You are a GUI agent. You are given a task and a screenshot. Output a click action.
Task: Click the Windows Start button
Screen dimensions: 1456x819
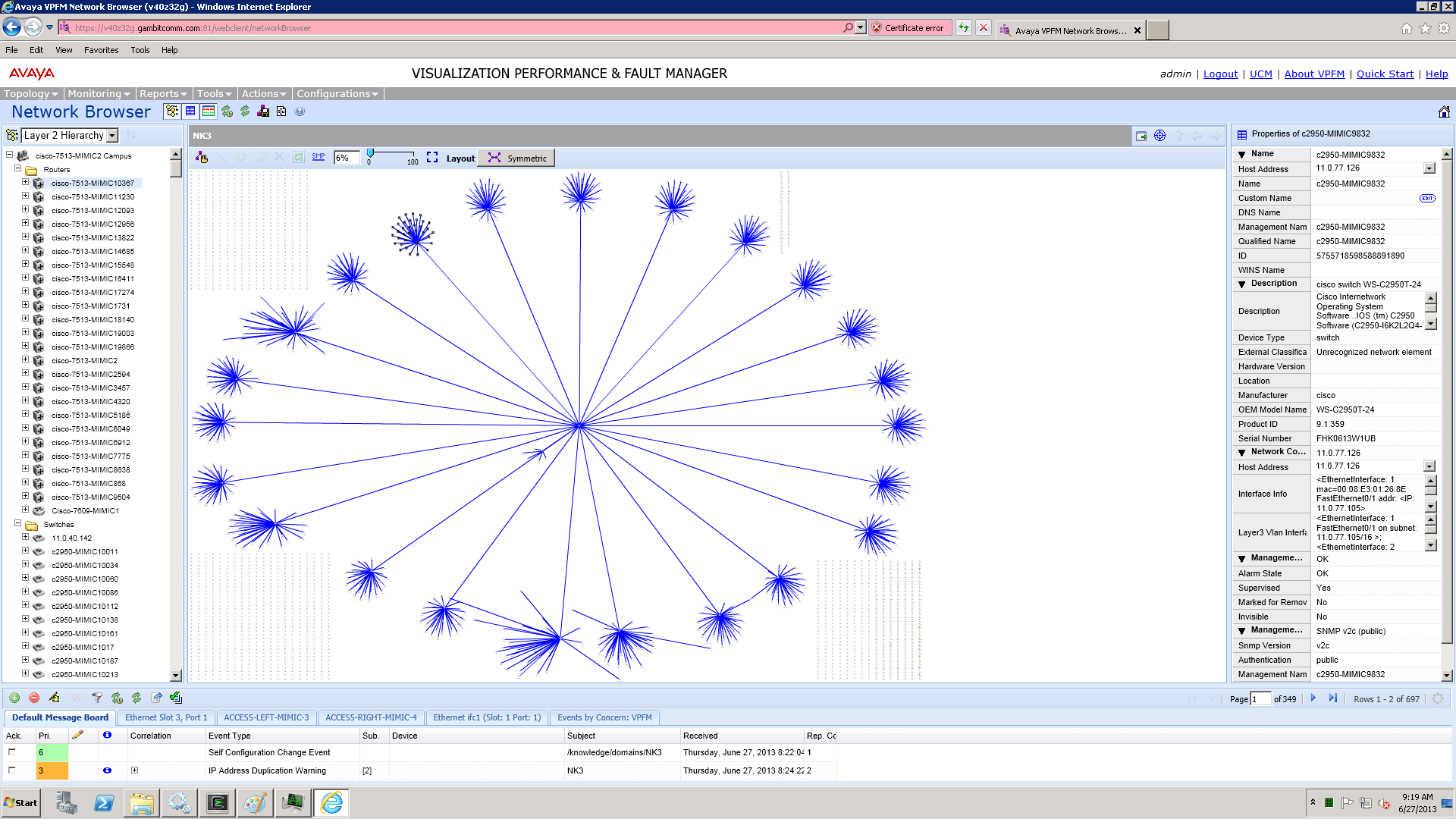point(21,803)
